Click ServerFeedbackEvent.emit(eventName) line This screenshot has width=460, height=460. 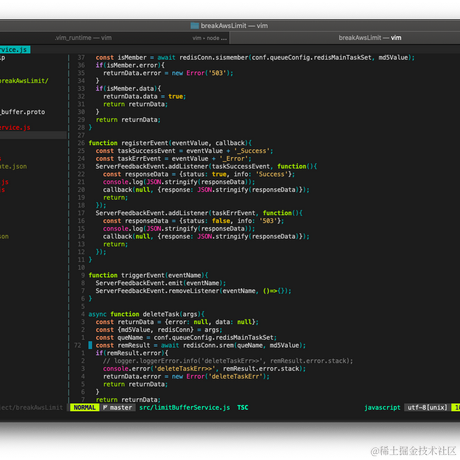coord(161,283)
